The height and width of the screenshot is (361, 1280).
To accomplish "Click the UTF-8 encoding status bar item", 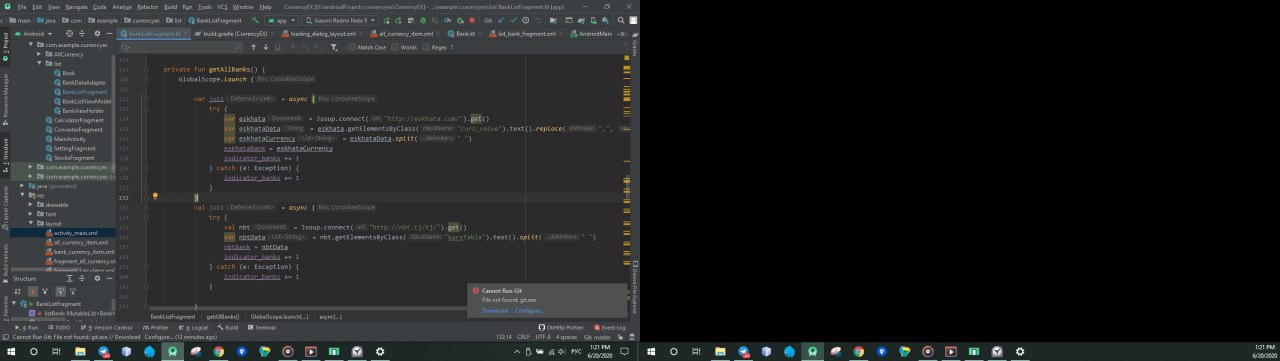I will click(542, 337).
